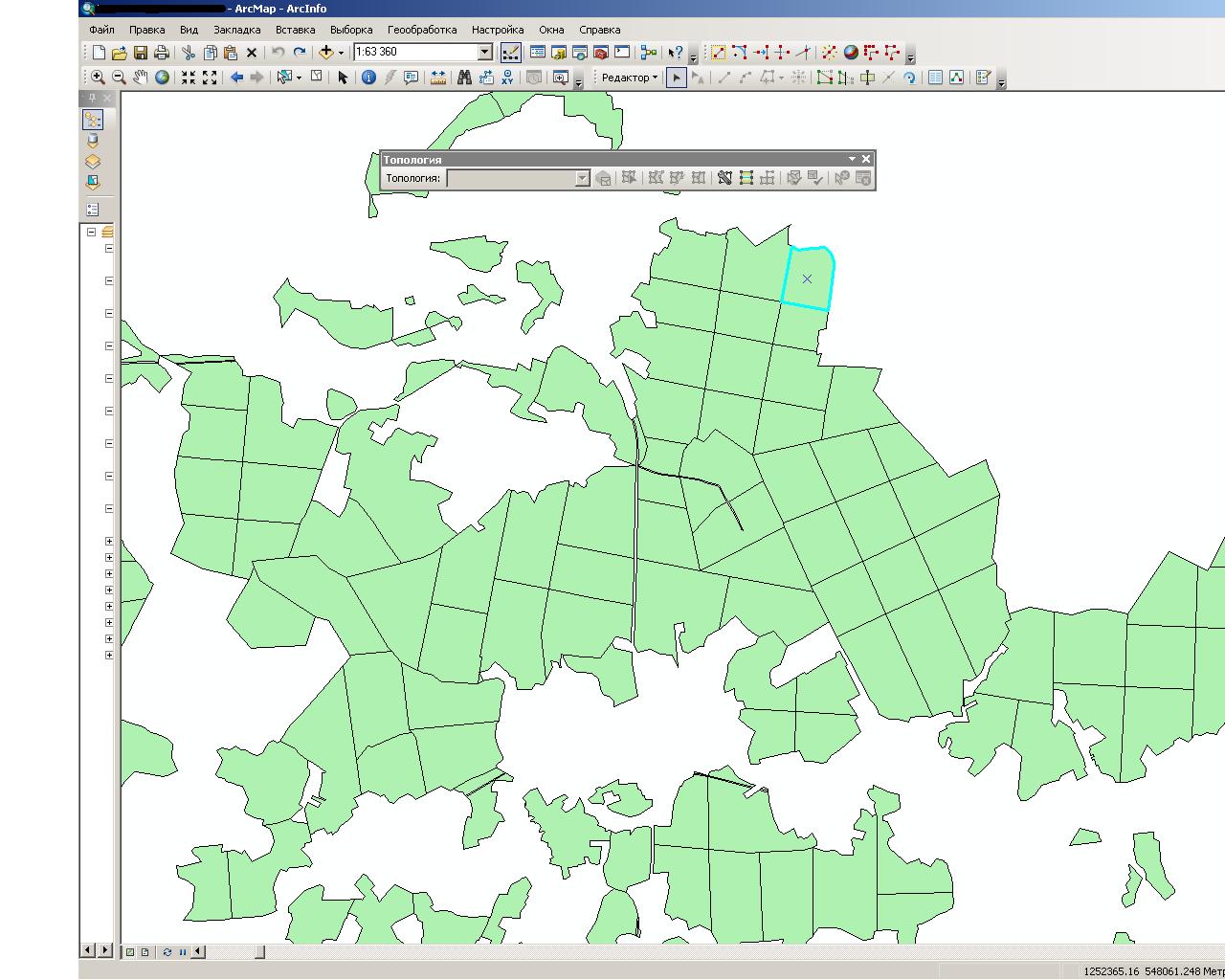Select the Identify info tool

(x=368, y=78)
